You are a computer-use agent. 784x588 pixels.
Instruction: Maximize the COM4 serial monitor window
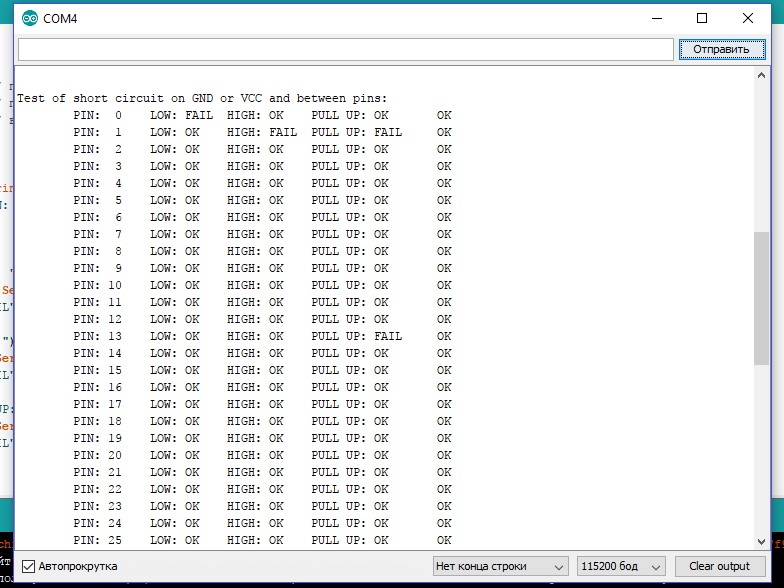pos(702,18)
